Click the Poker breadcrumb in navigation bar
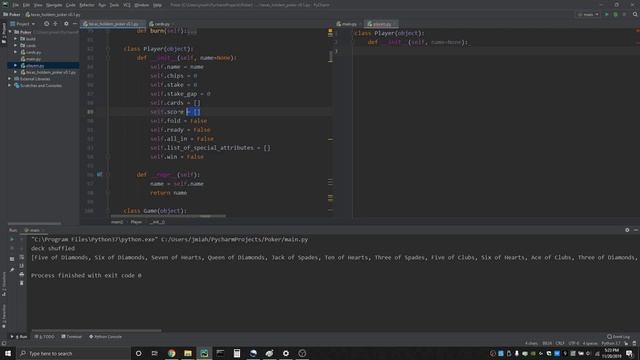 [12, 14]
